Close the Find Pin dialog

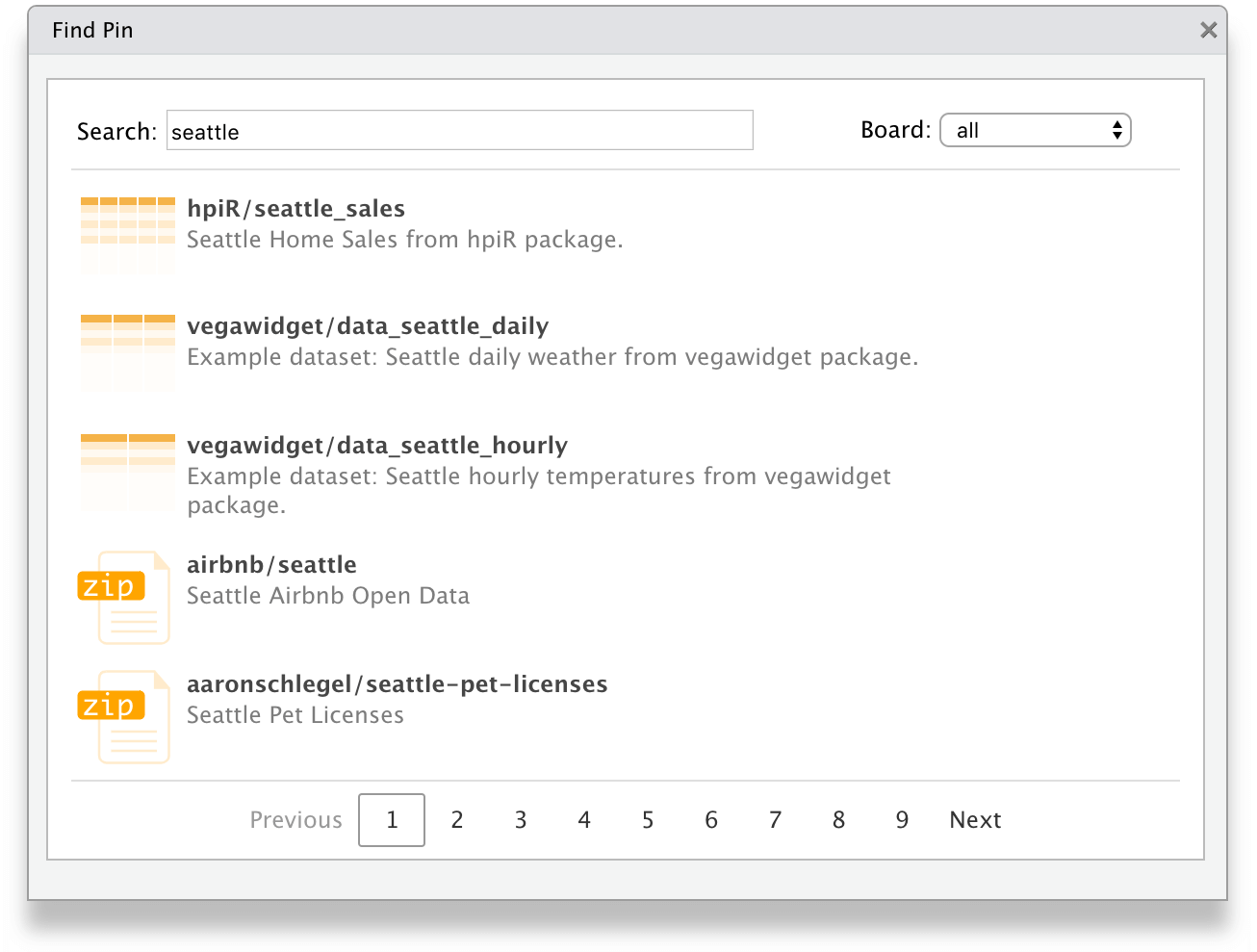[x=1208, y=30]
